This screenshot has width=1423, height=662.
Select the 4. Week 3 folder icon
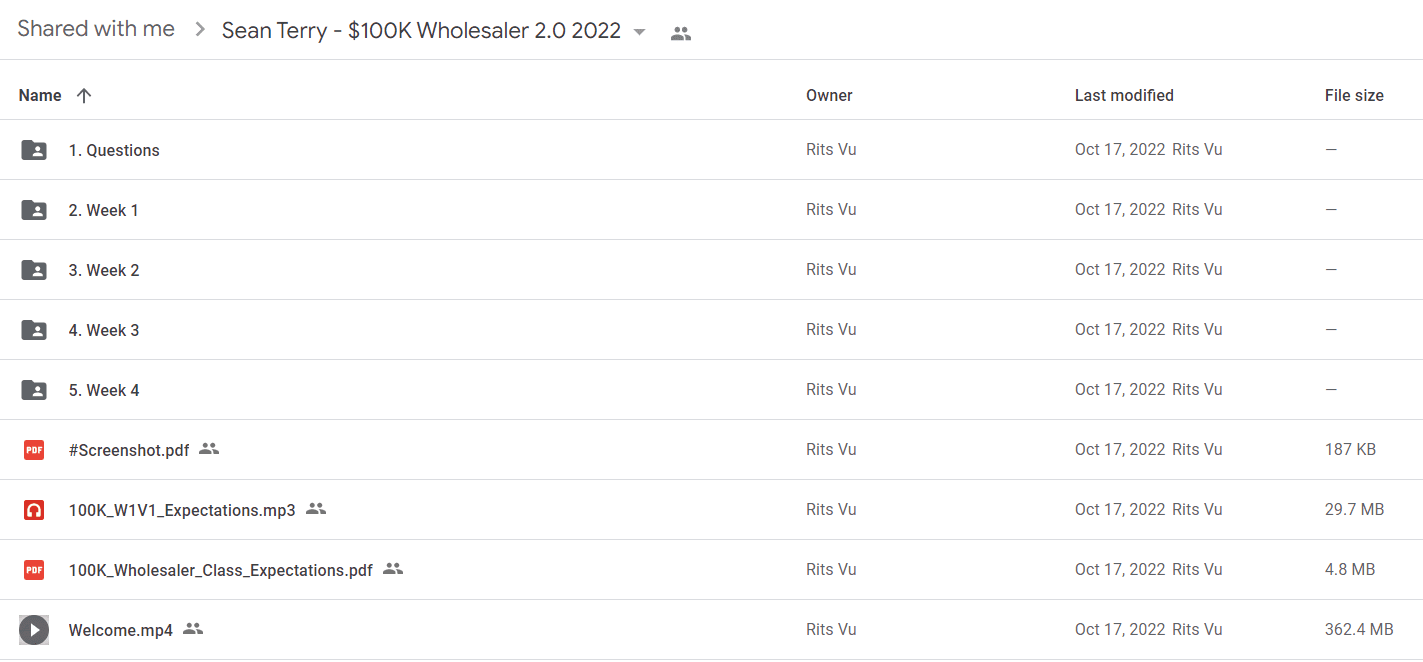34,330
